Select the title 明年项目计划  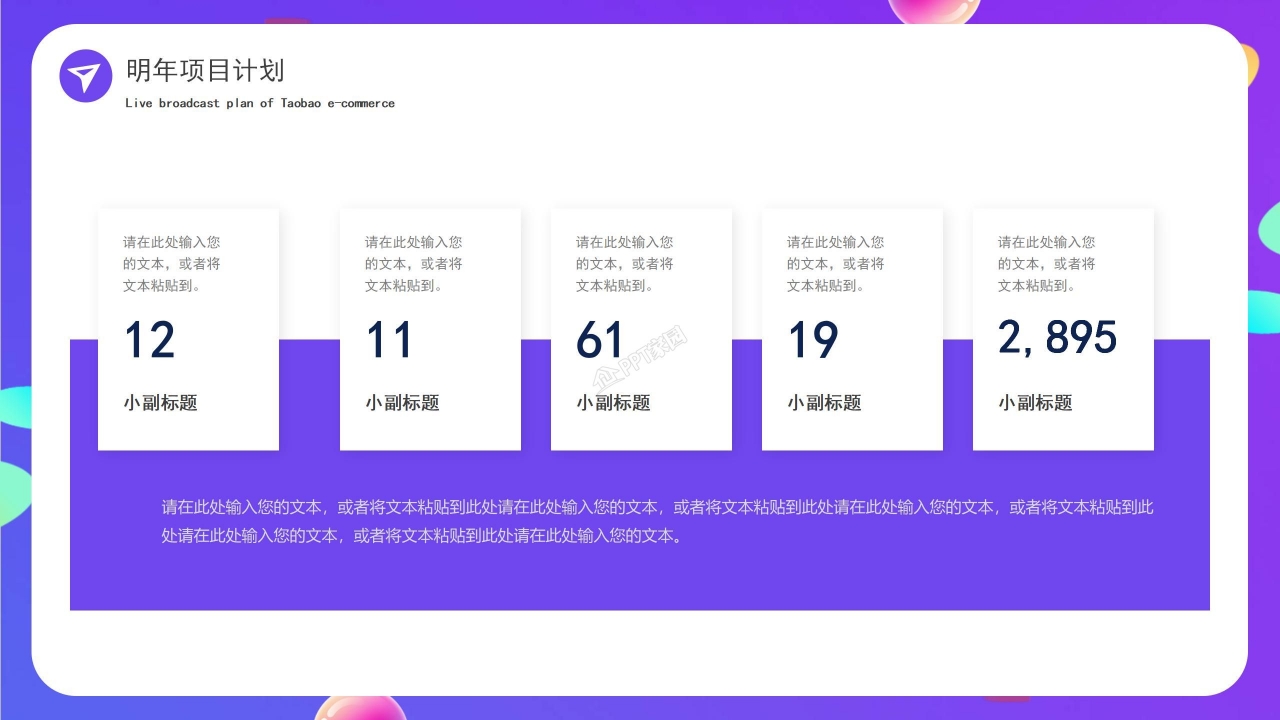click(x=205, y=71)
